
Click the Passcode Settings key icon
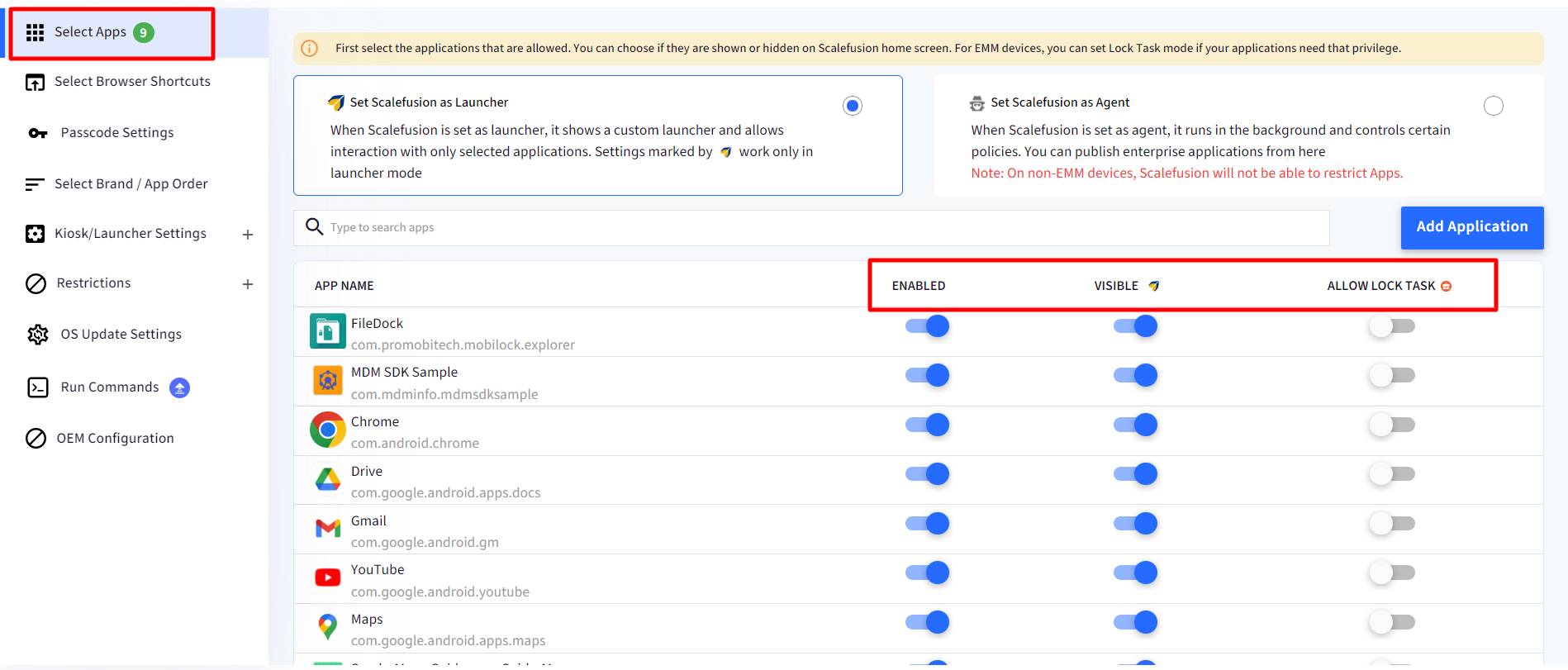pos(38,133)
